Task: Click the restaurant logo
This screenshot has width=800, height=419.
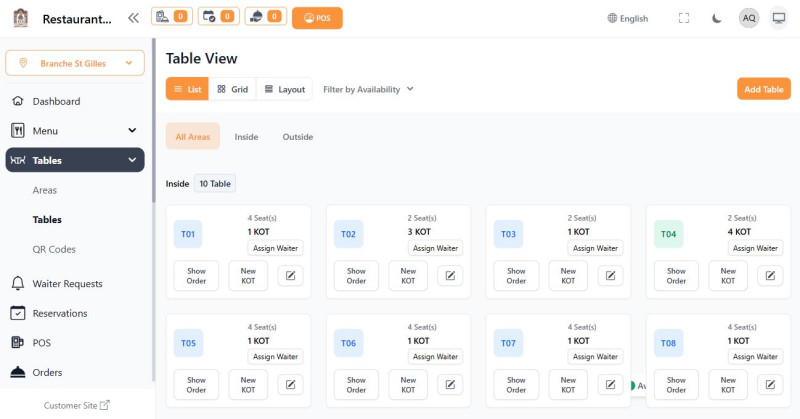Action: [x=20, y=18]
